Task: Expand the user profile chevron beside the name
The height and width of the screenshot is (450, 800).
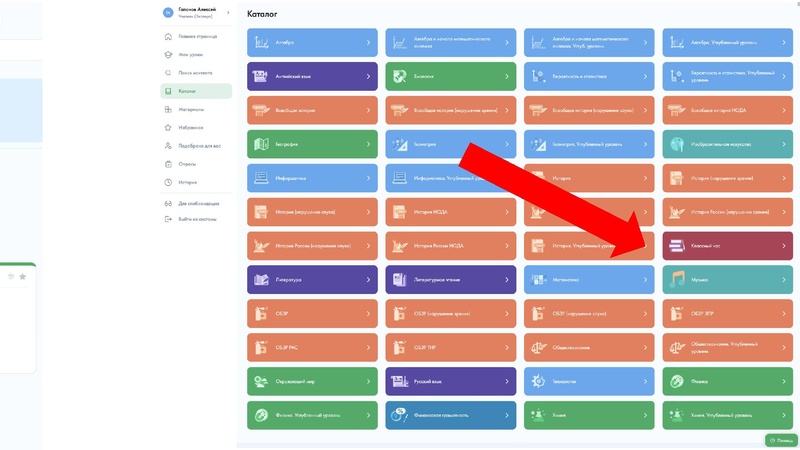Action: tap(229, 13)
